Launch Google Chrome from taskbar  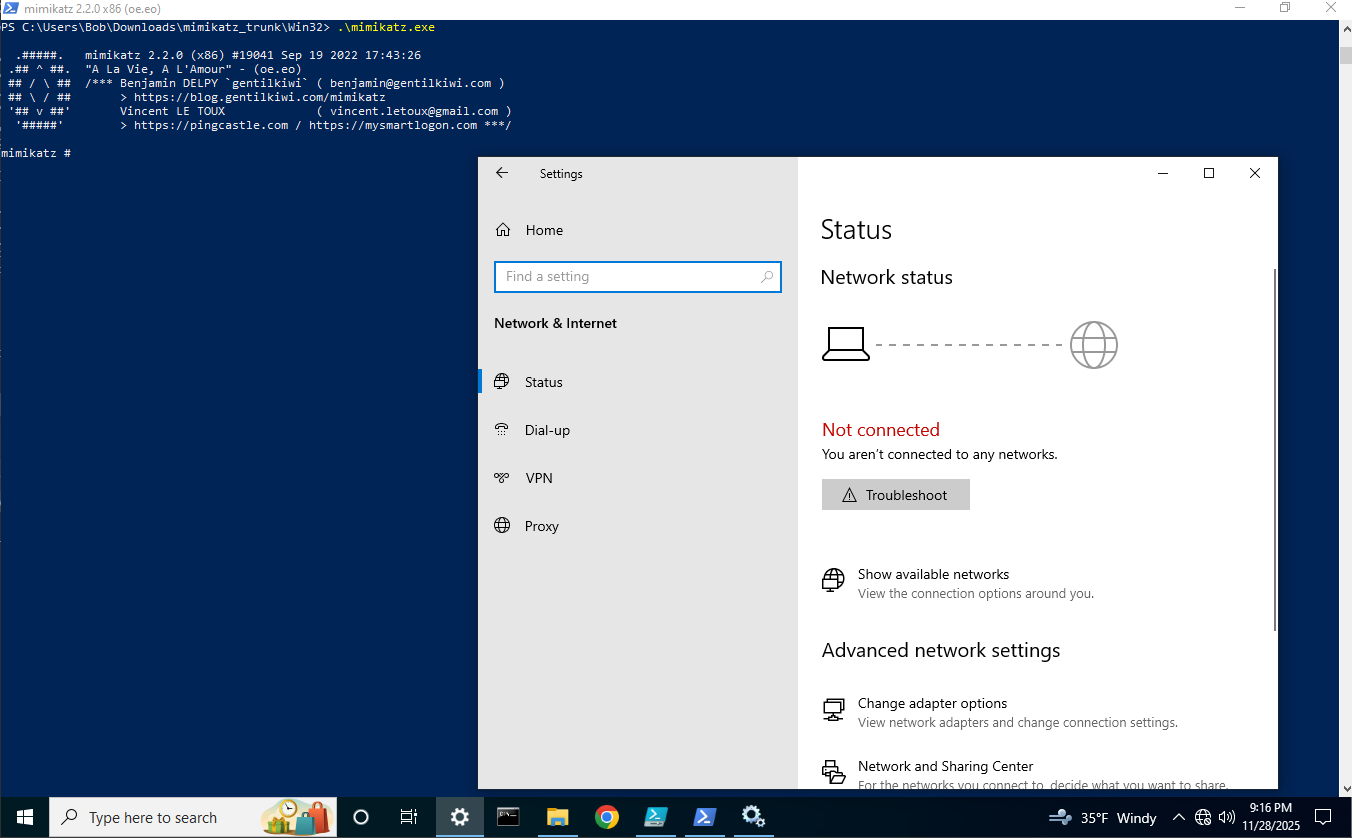click(x=606, y=817)
